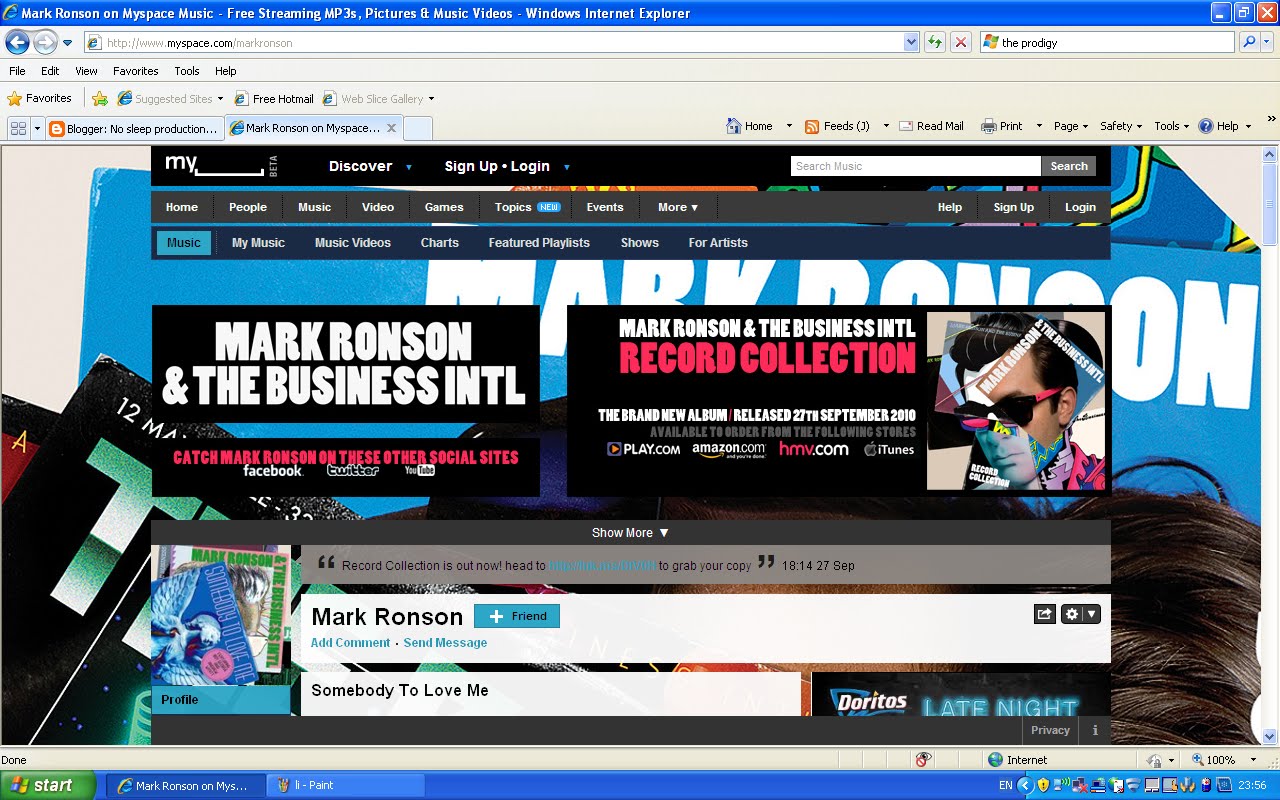
Task: Click the Twitter logo in the banner
Action: pos(353,470)
